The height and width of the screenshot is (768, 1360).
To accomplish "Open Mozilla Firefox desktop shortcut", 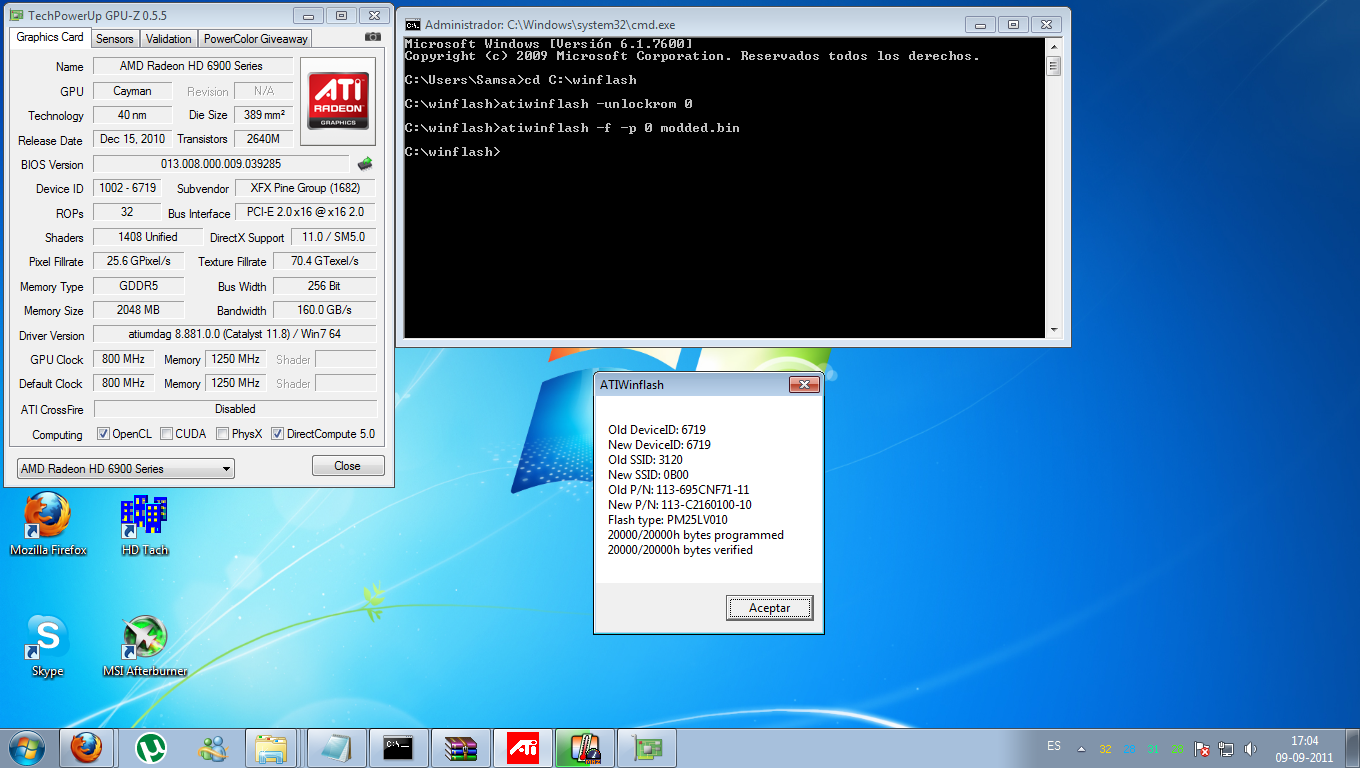I will click(x=48, y=525).
